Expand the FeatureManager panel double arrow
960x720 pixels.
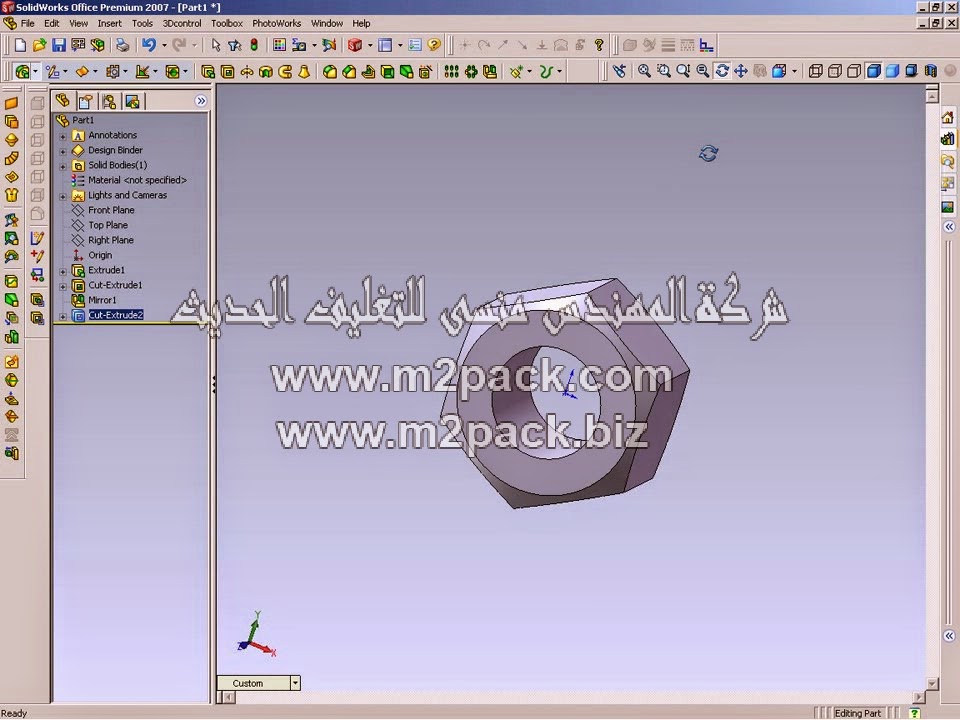[201, 101]
